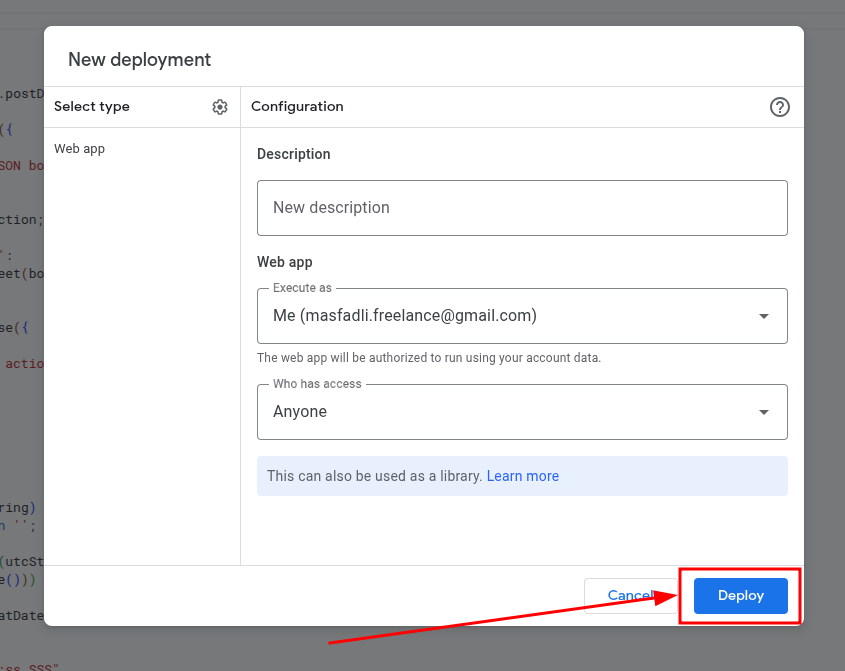
Task: Click the New deployment dialog title
Action: point(139,59)
